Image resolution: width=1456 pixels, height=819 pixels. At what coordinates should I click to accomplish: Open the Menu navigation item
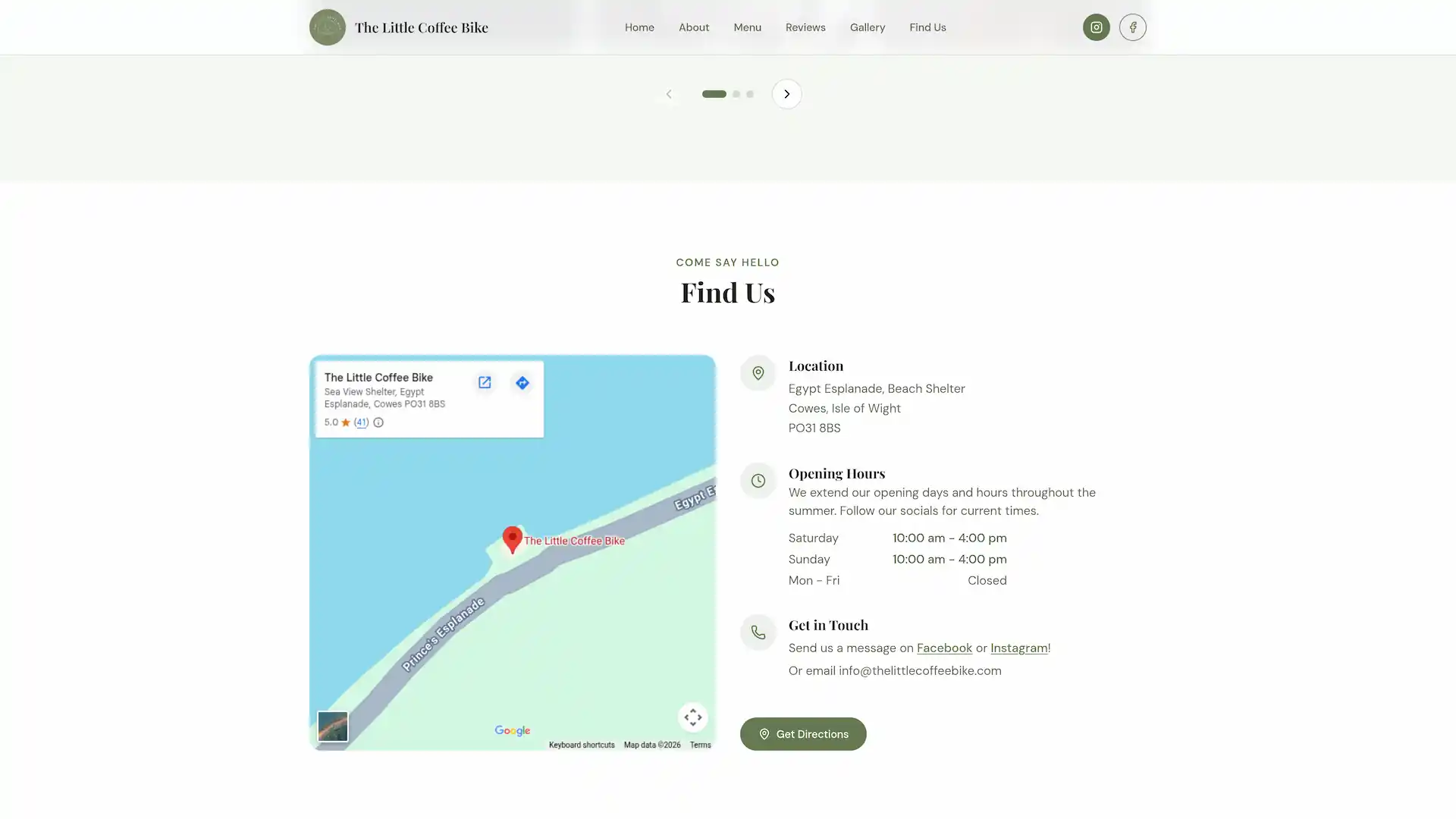747,27
